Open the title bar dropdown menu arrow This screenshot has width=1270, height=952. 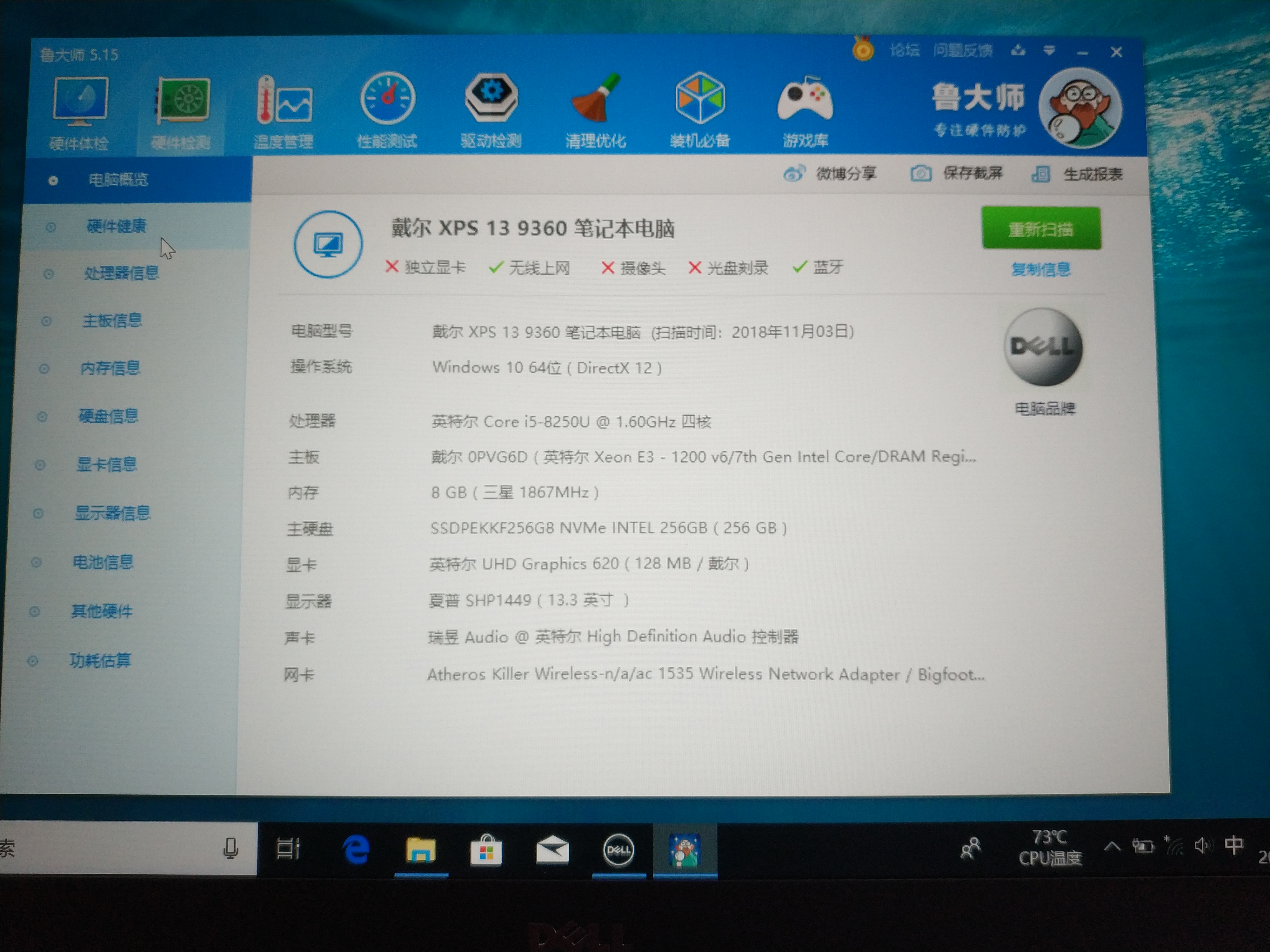coord(1049,51)
